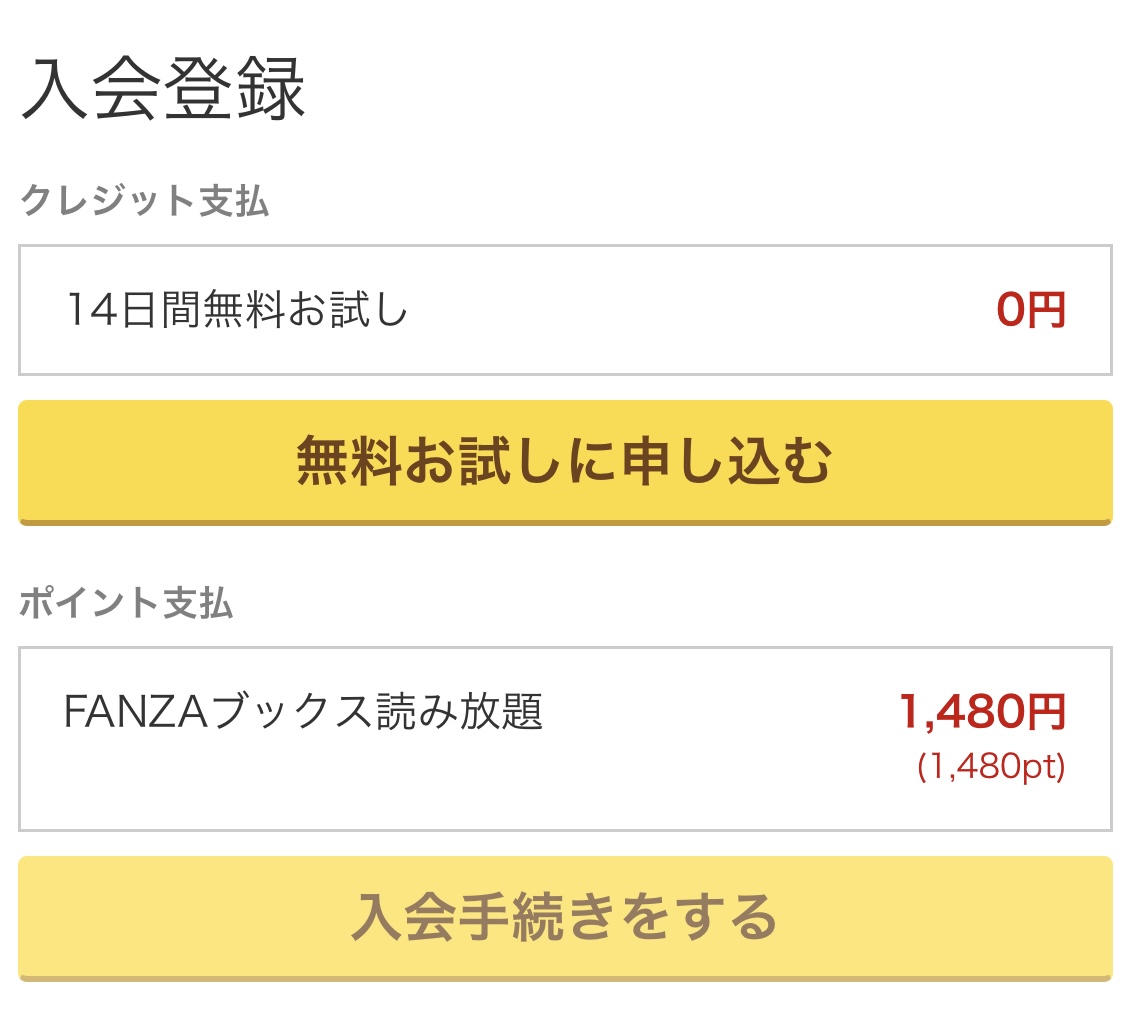Click the 無料お試しに申し込む button
The width and height of the screenshot is (1130, 1022).
[565, 461]
